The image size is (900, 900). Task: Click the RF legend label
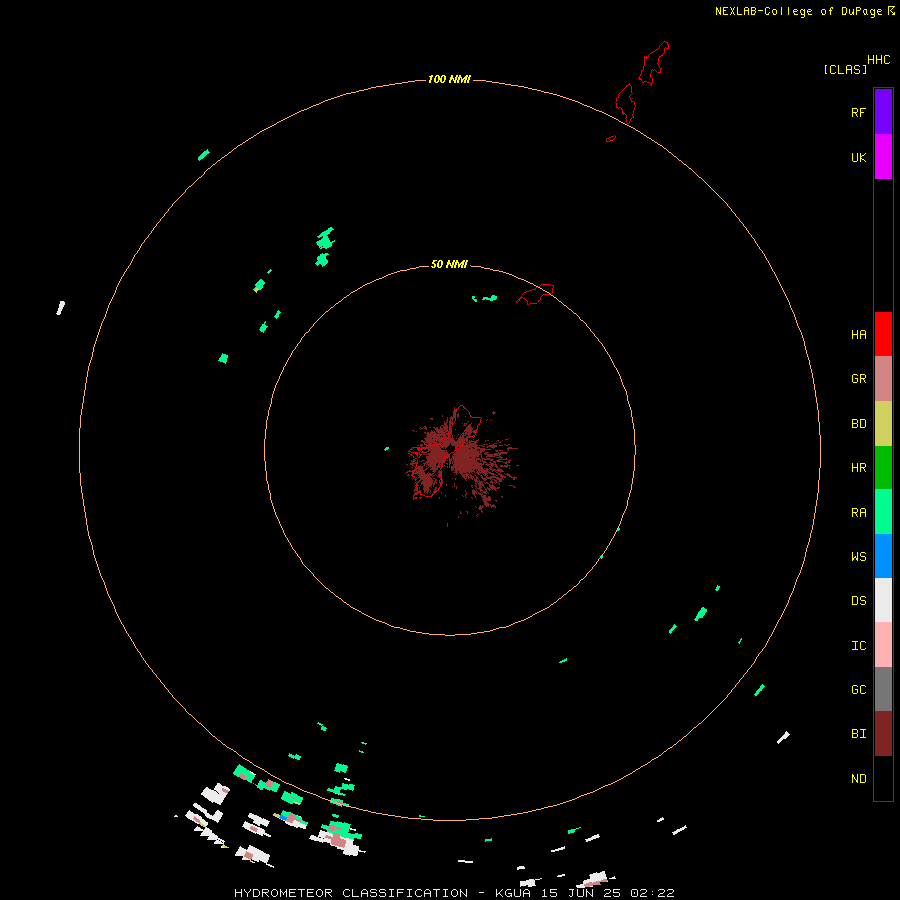pos(858,112)
